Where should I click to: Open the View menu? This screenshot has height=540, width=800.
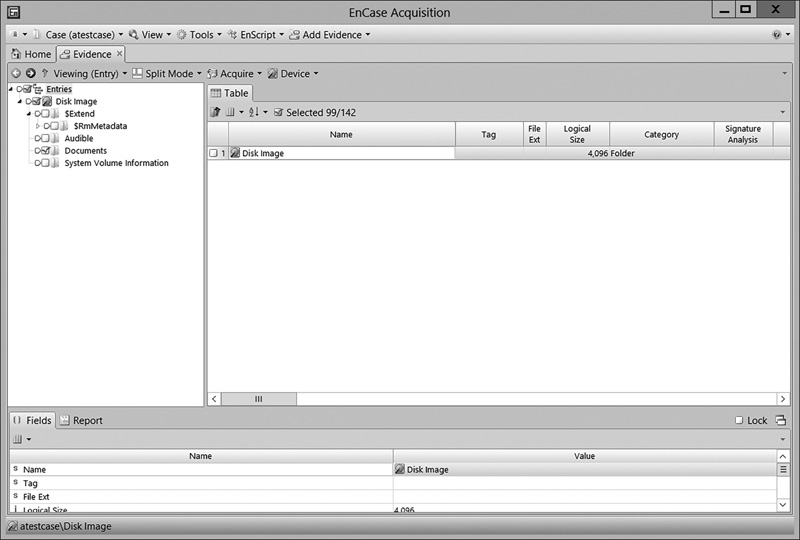[x=150, y=35]
